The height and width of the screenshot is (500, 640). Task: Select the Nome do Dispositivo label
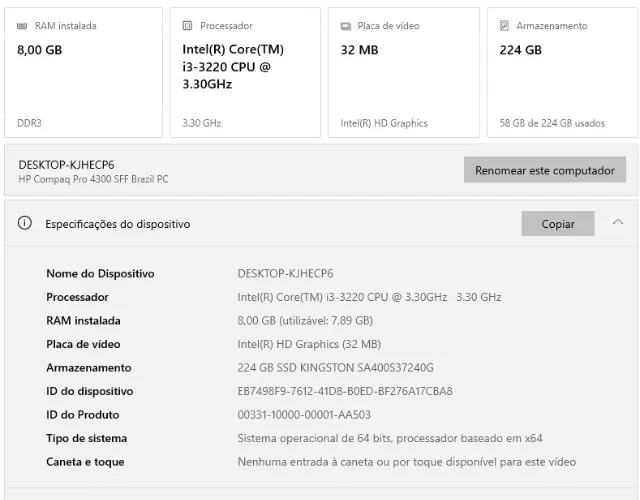[100, 273]
